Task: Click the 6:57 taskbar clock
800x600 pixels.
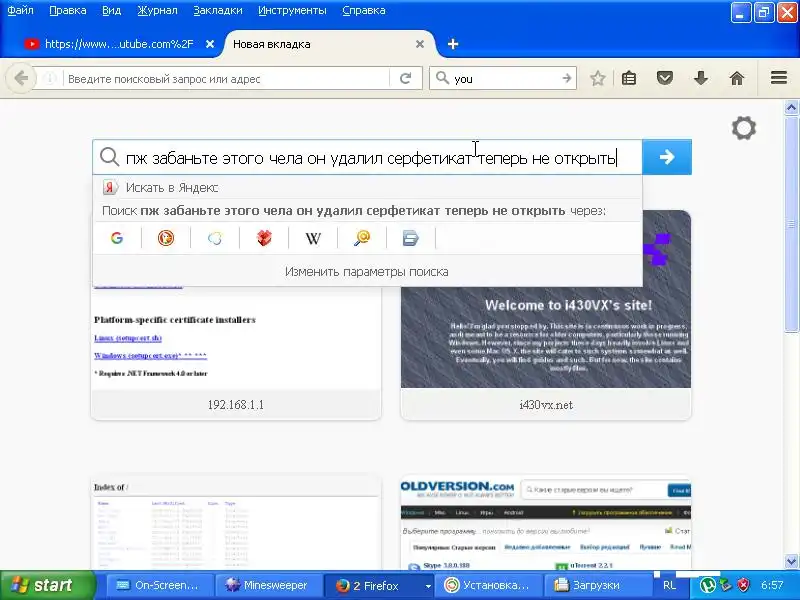Action: click(772, 585)
